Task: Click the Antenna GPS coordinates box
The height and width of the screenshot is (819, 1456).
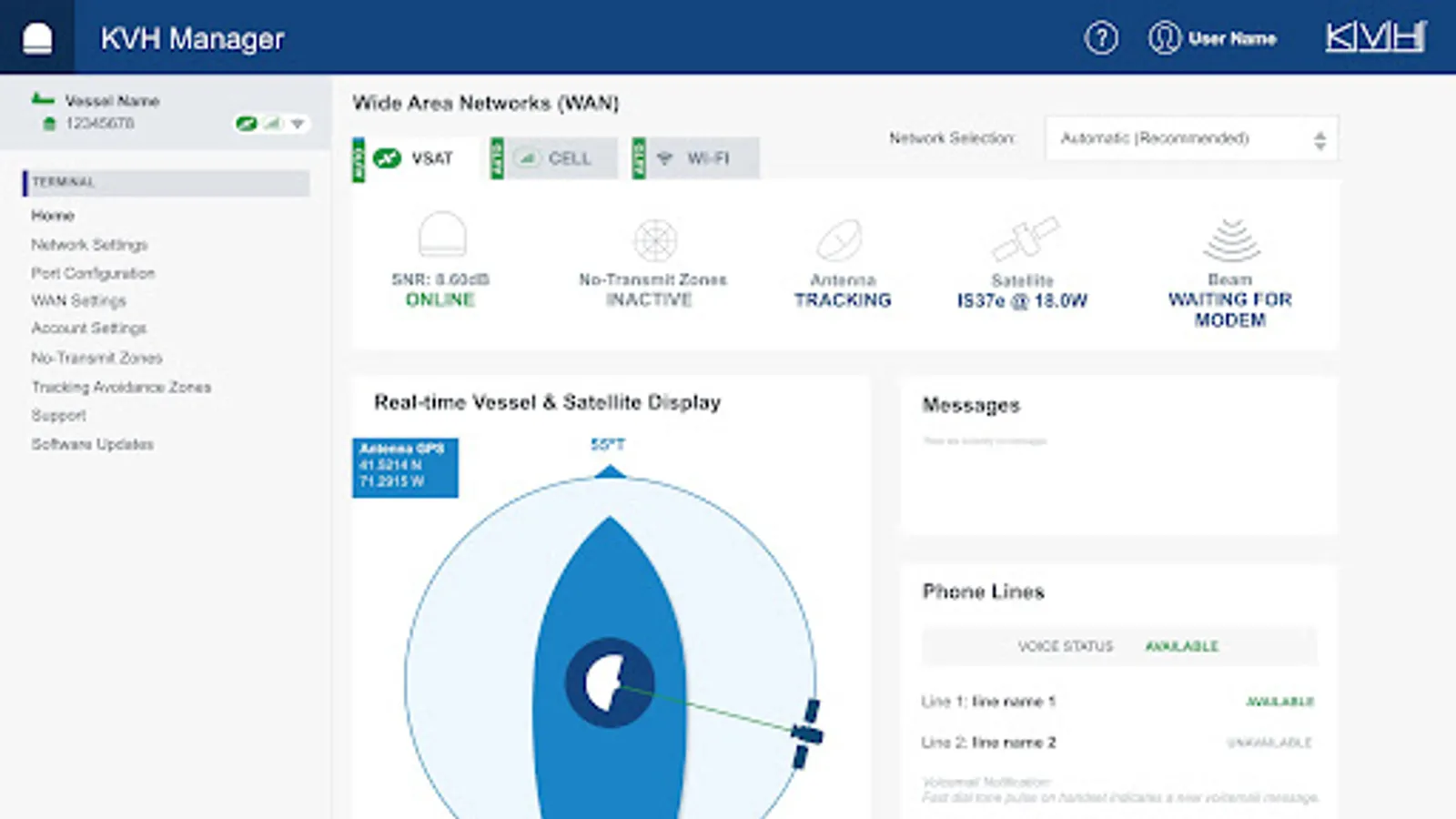Action: tap(405, 468)
